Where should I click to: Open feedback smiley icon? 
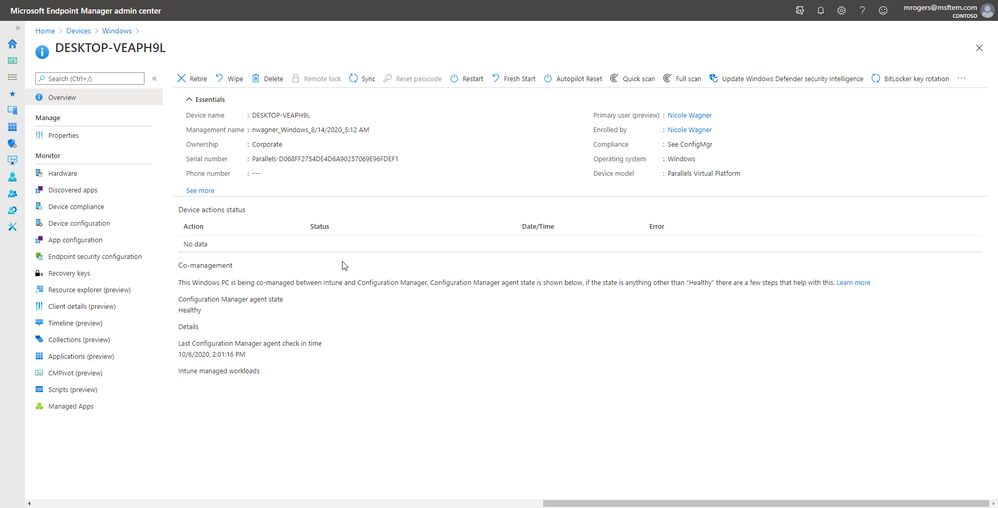point(883,10)
